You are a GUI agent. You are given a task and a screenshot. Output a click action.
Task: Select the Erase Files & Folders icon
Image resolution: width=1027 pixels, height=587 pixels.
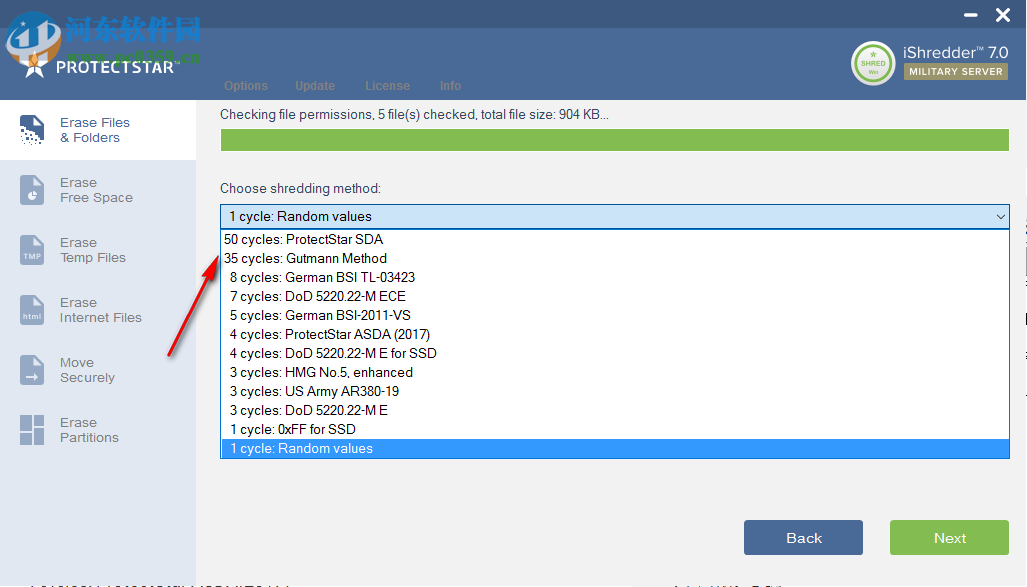pyautogui.click(x=31, y=130)
